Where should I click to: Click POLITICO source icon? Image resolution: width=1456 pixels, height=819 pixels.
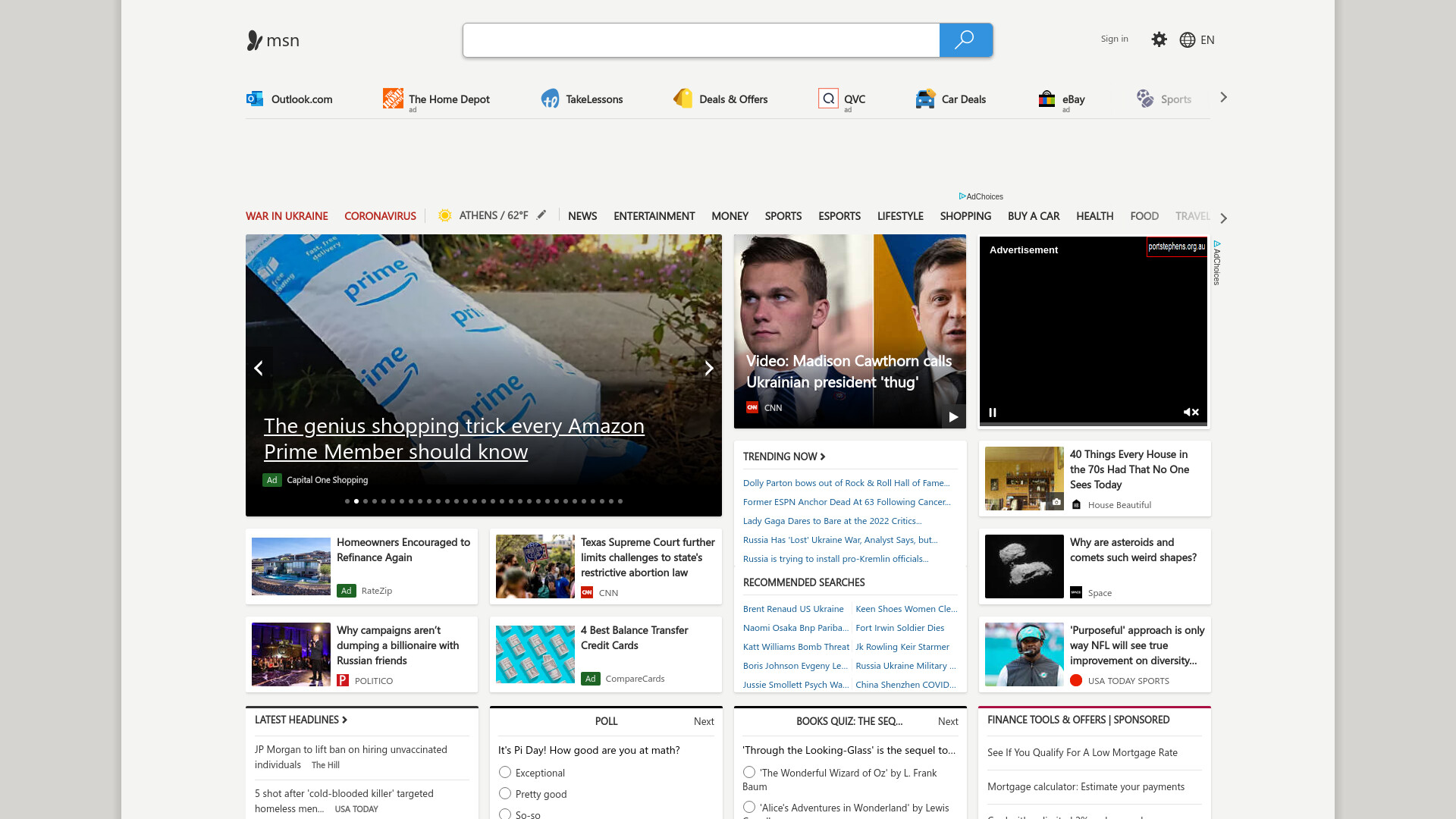click(343, 681)
